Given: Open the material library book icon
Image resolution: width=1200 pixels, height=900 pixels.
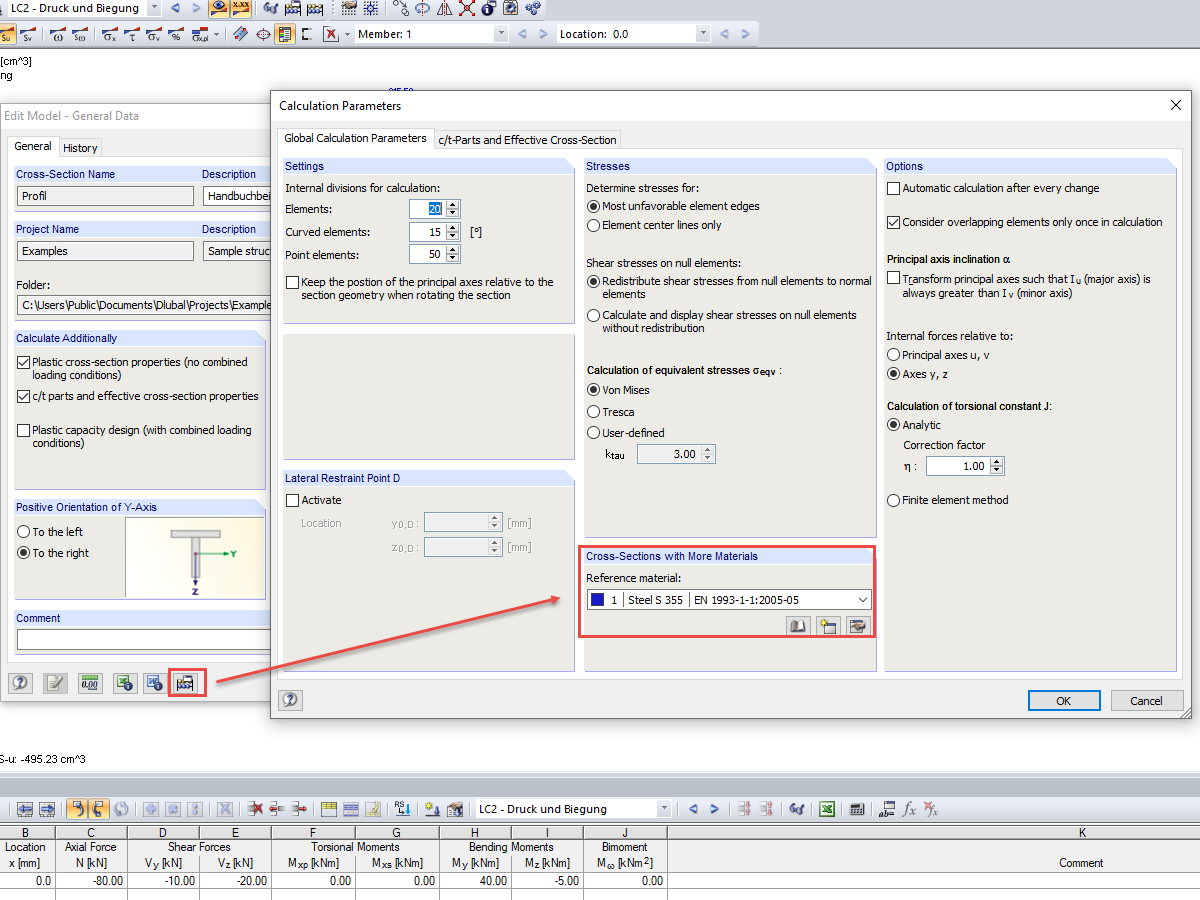Looking at the screenshot, I should point(798,626).
